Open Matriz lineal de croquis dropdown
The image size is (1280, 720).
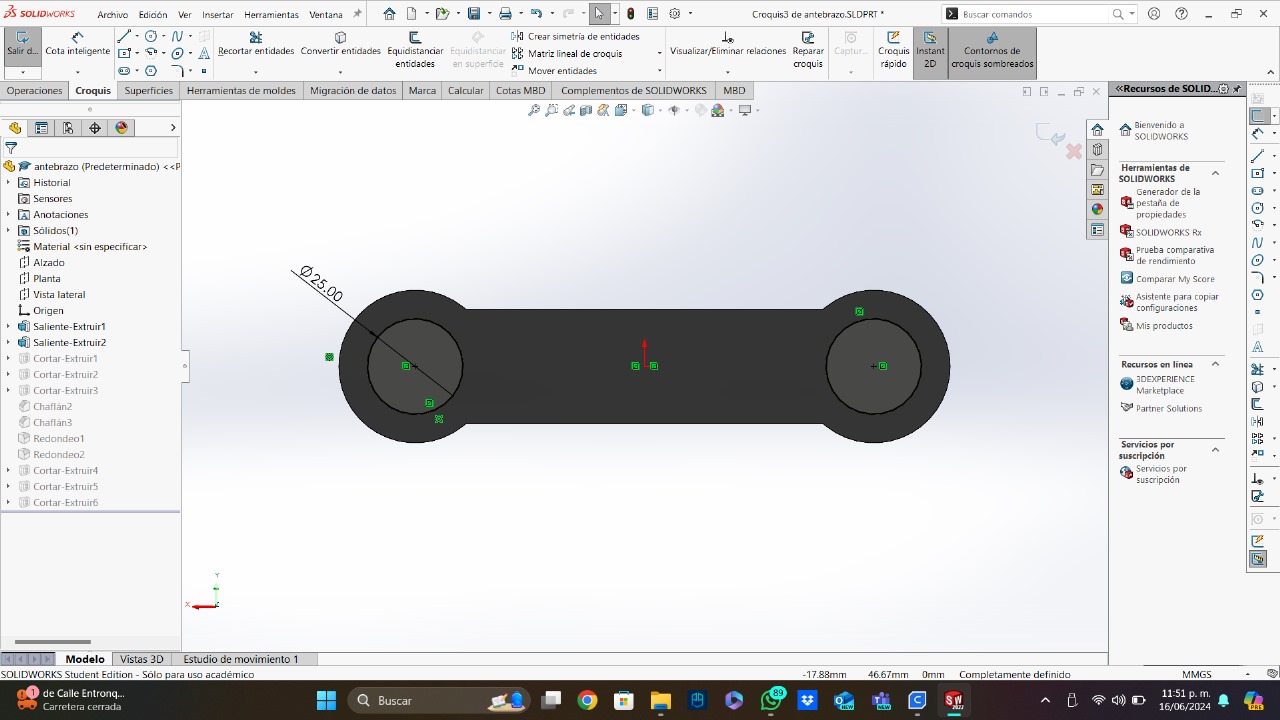pyautogui.click(x=659, y=54)
